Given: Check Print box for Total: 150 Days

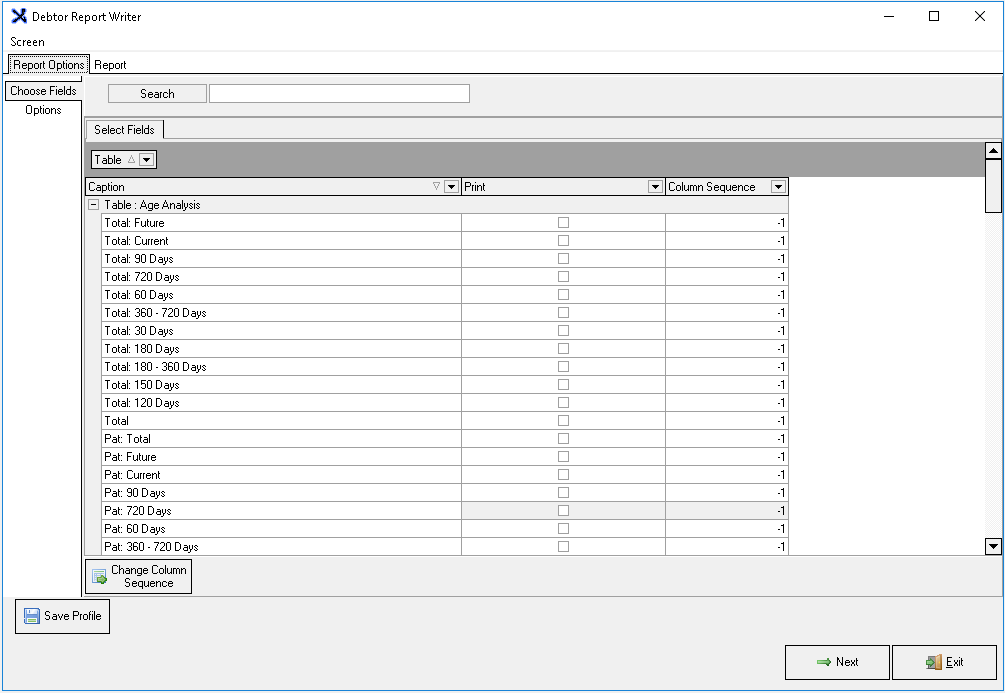Looking at the screenshot, I should pyautogui.click(x=563, y=384).
